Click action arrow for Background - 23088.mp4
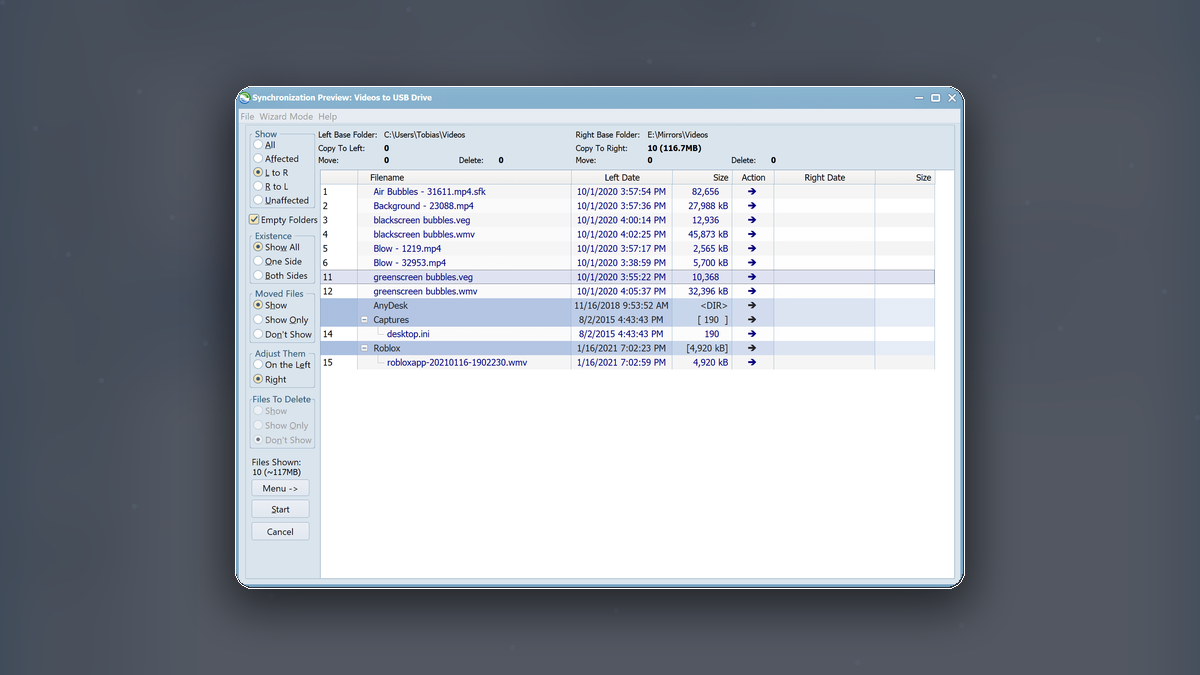Screen dimensions: 1200x675 click(x=752, y=206)
